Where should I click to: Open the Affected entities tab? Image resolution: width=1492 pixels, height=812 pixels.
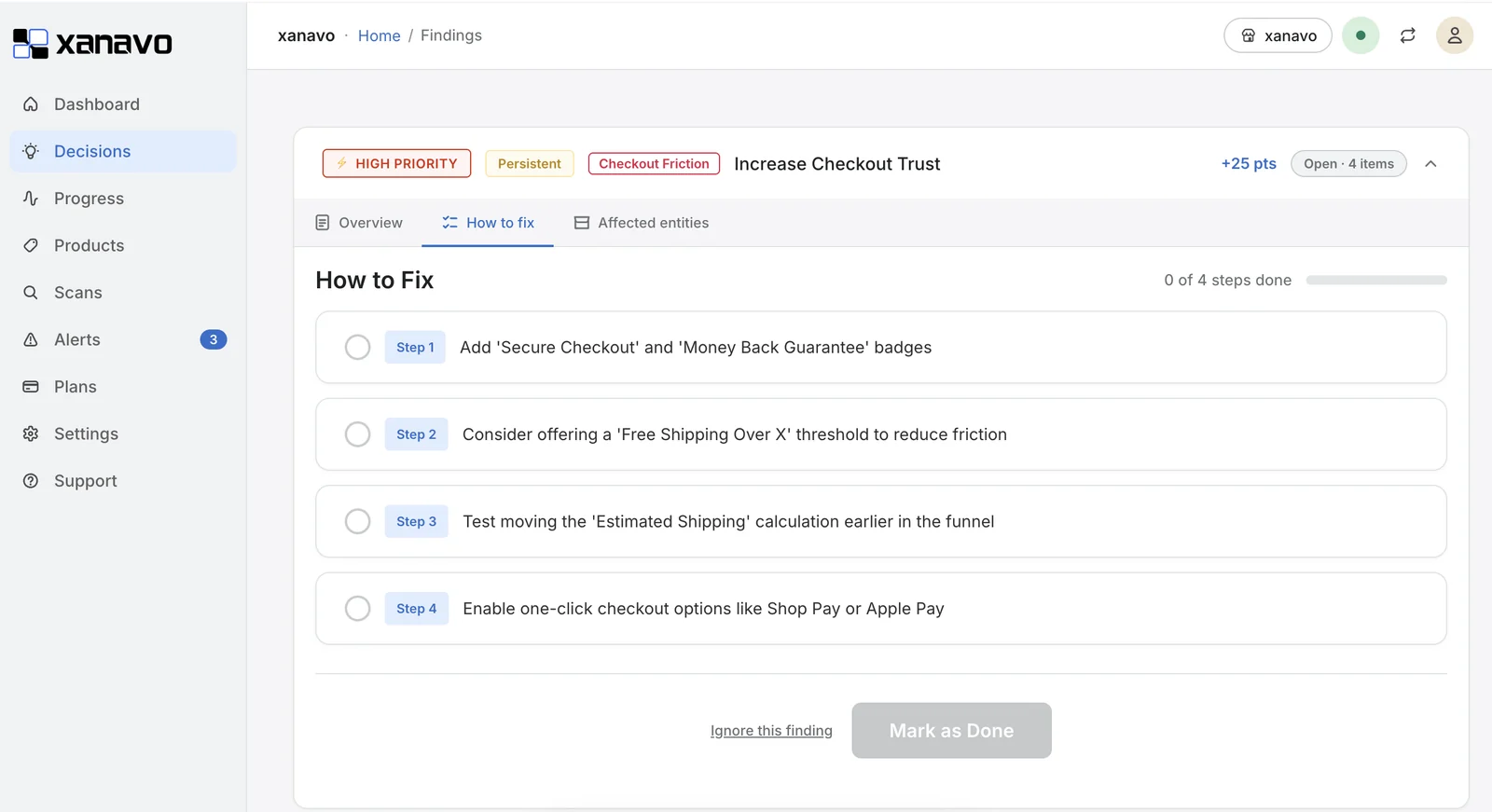pyautogui.click(x=642, y=223)
